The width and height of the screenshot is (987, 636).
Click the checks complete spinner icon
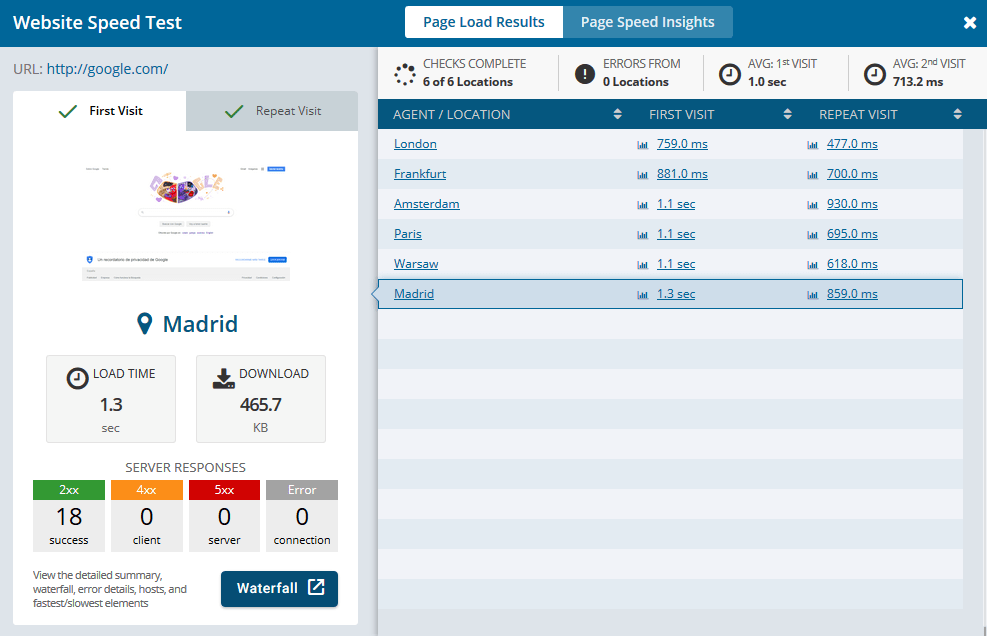click(405, 74)
